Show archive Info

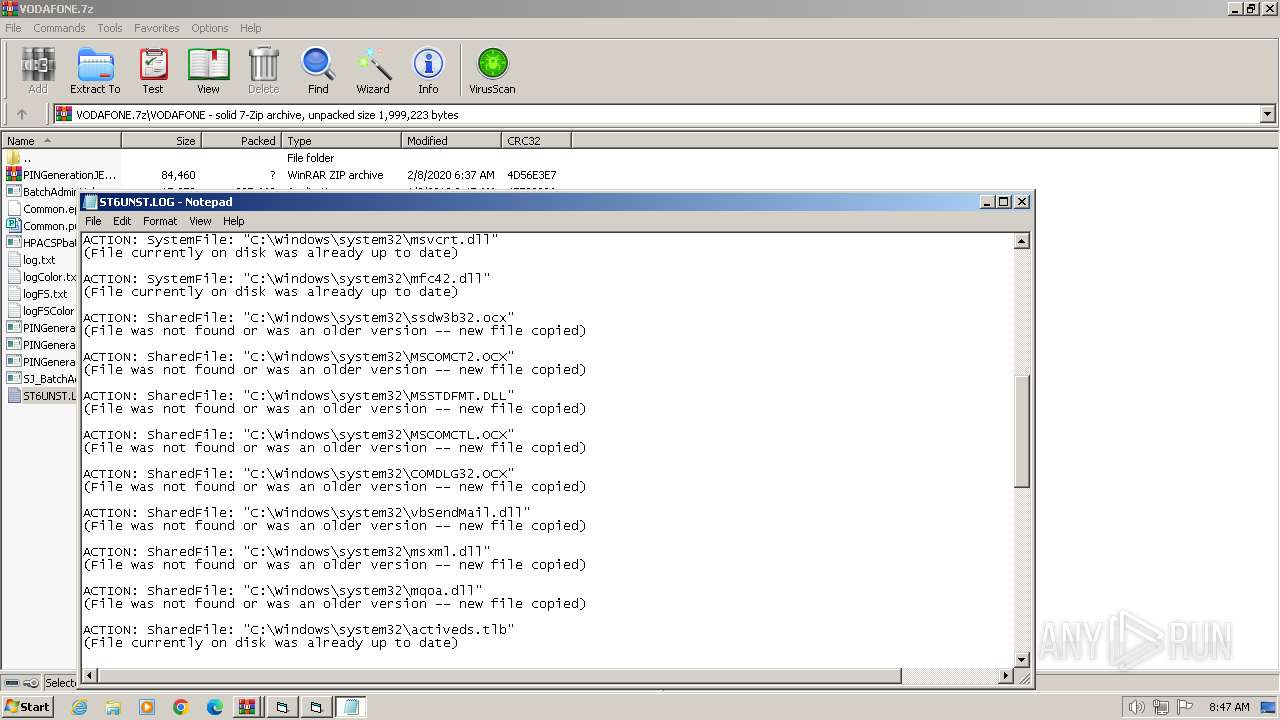(x=428, y=71)
